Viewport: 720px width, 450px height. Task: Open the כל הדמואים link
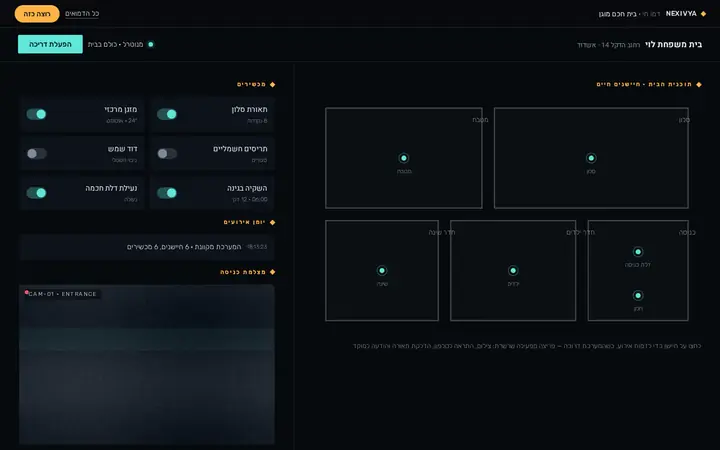tap(82, 14)
